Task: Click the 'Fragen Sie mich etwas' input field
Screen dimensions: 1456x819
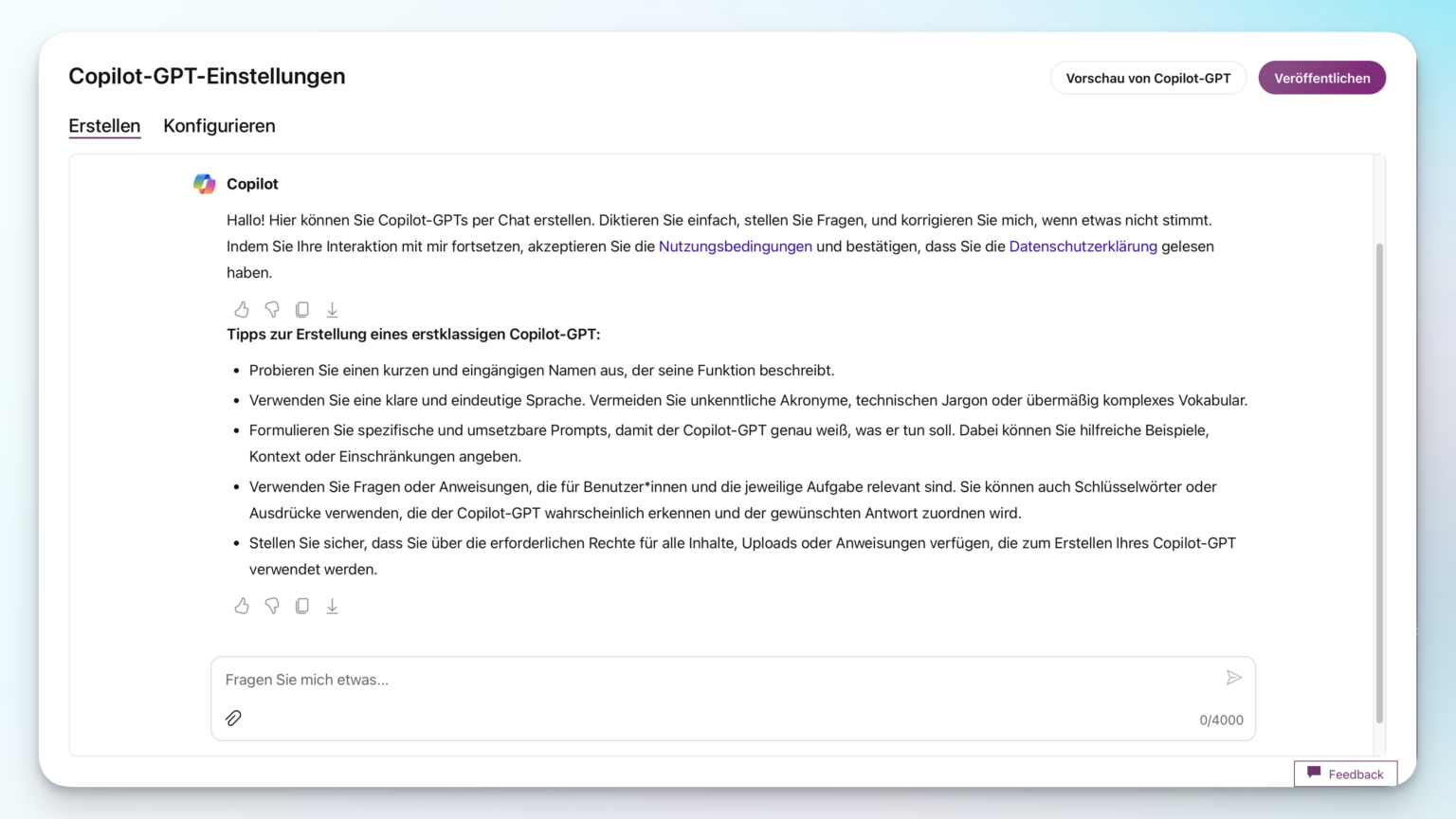Action: coord(664,679)
